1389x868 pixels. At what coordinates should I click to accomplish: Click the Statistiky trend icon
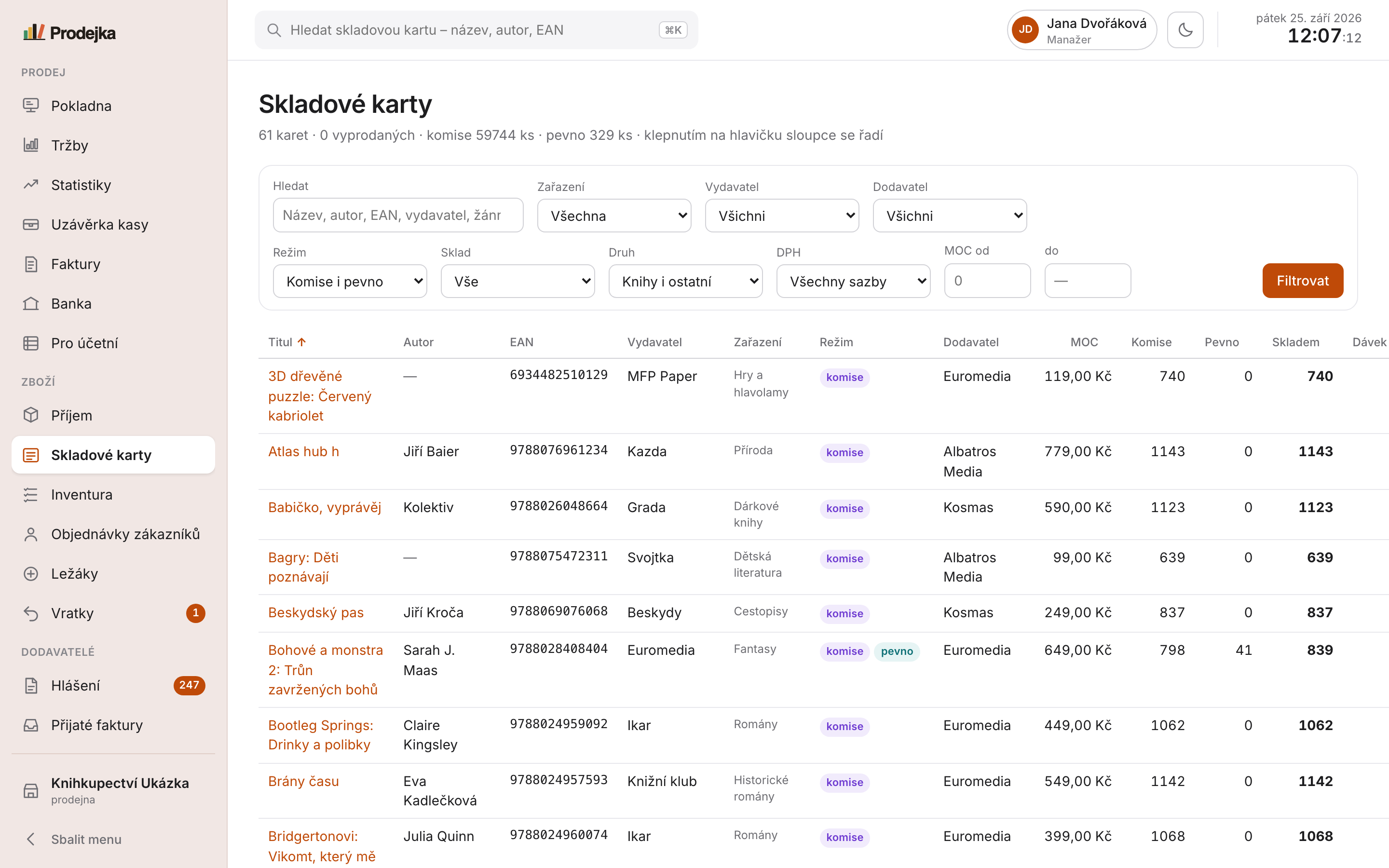coord(31,185)
